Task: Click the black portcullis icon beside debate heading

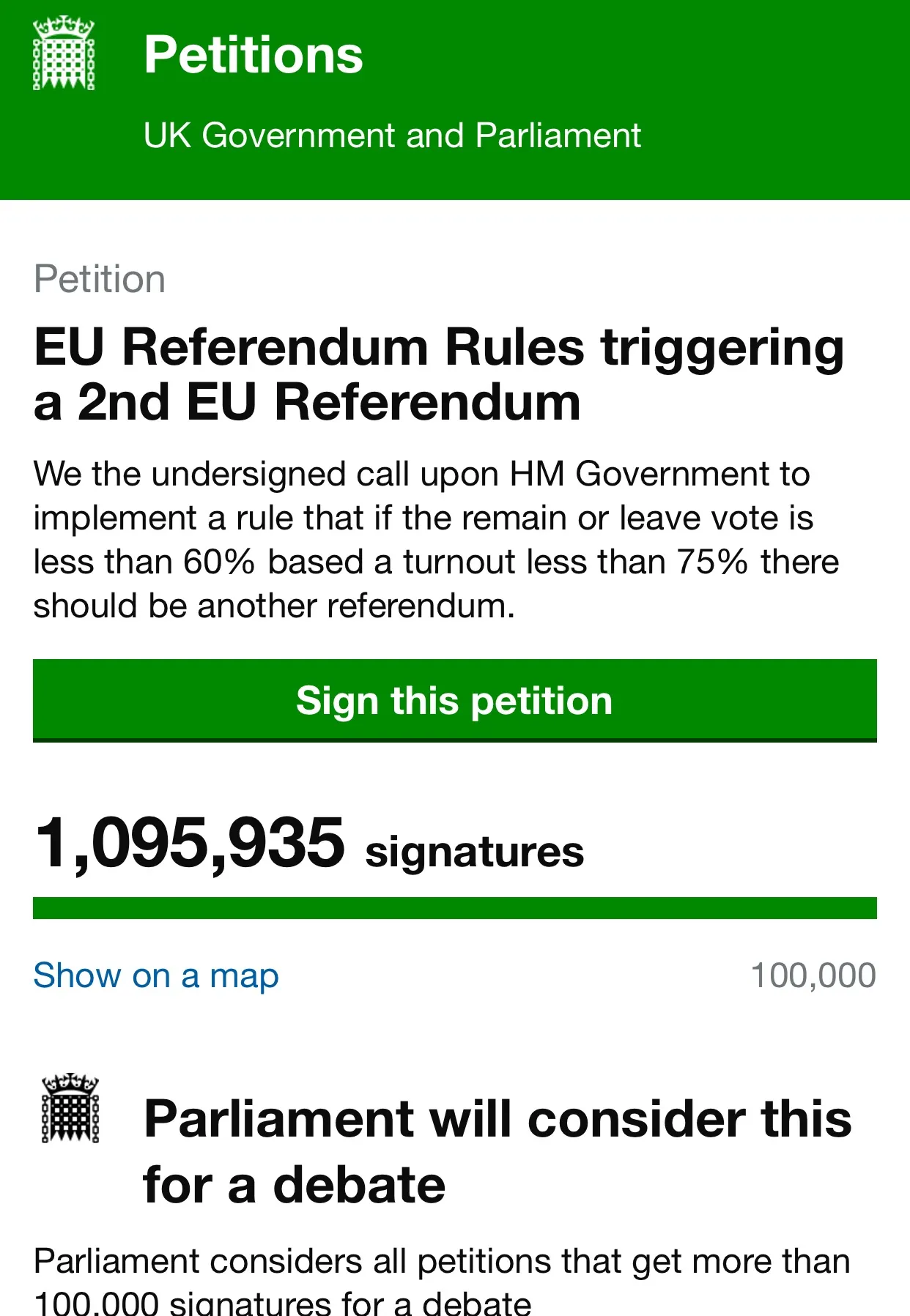Action: click(70, 1108)
